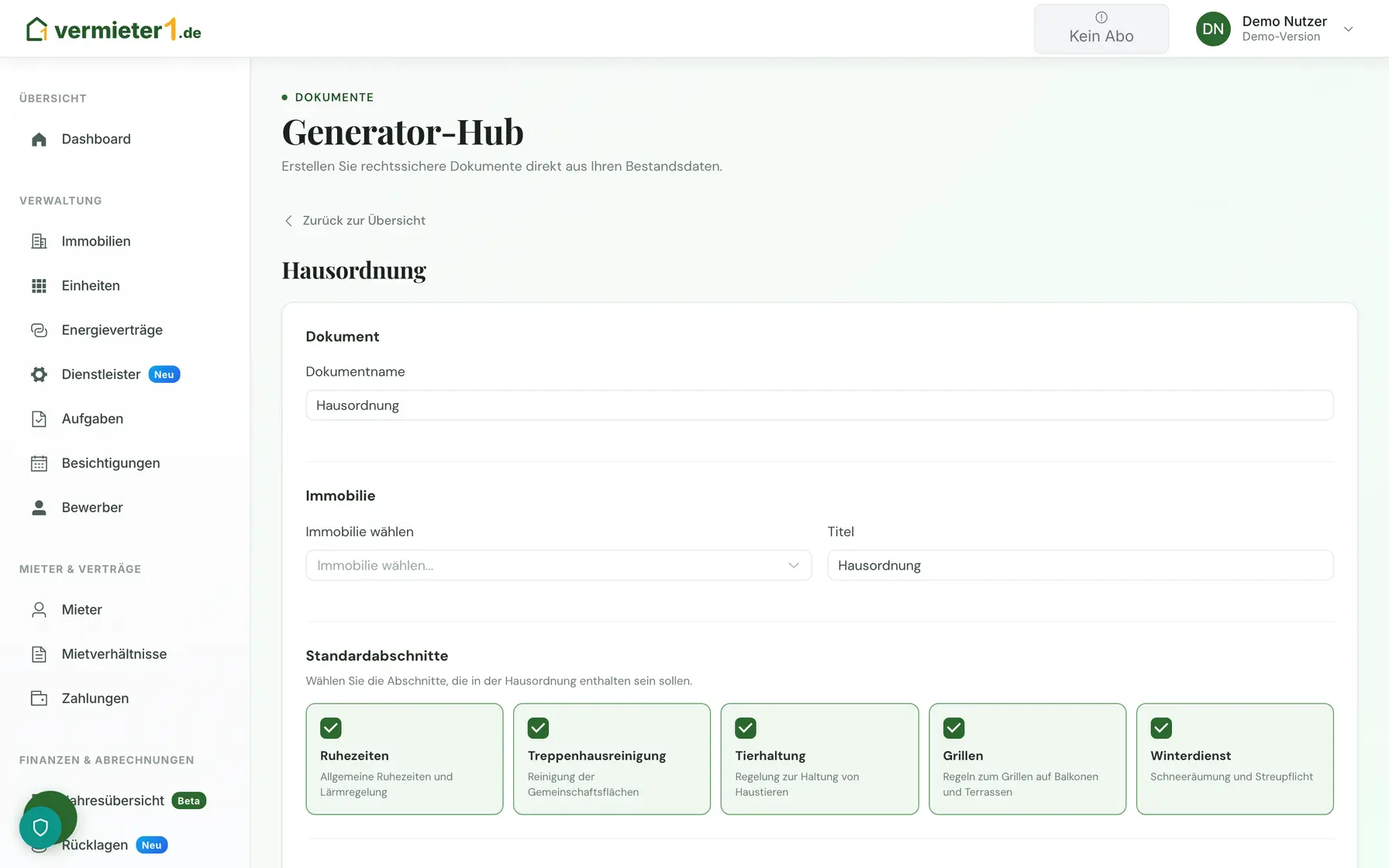
Task: Click the Neu badge beside Rücklagen
Action: [152, 845]
